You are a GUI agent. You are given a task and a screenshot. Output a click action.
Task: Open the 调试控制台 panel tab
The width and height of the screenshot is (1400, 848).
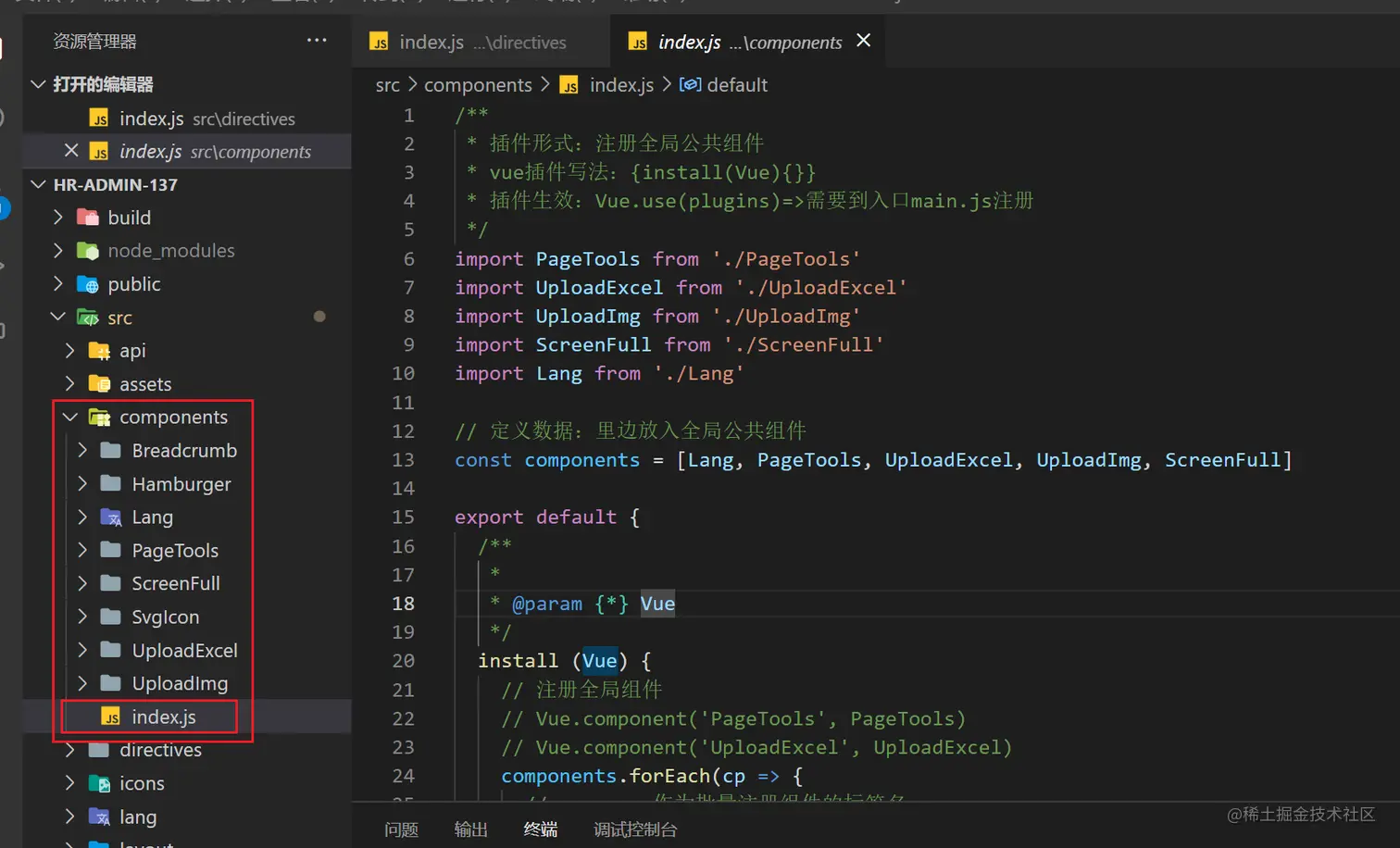pos(635,829)
